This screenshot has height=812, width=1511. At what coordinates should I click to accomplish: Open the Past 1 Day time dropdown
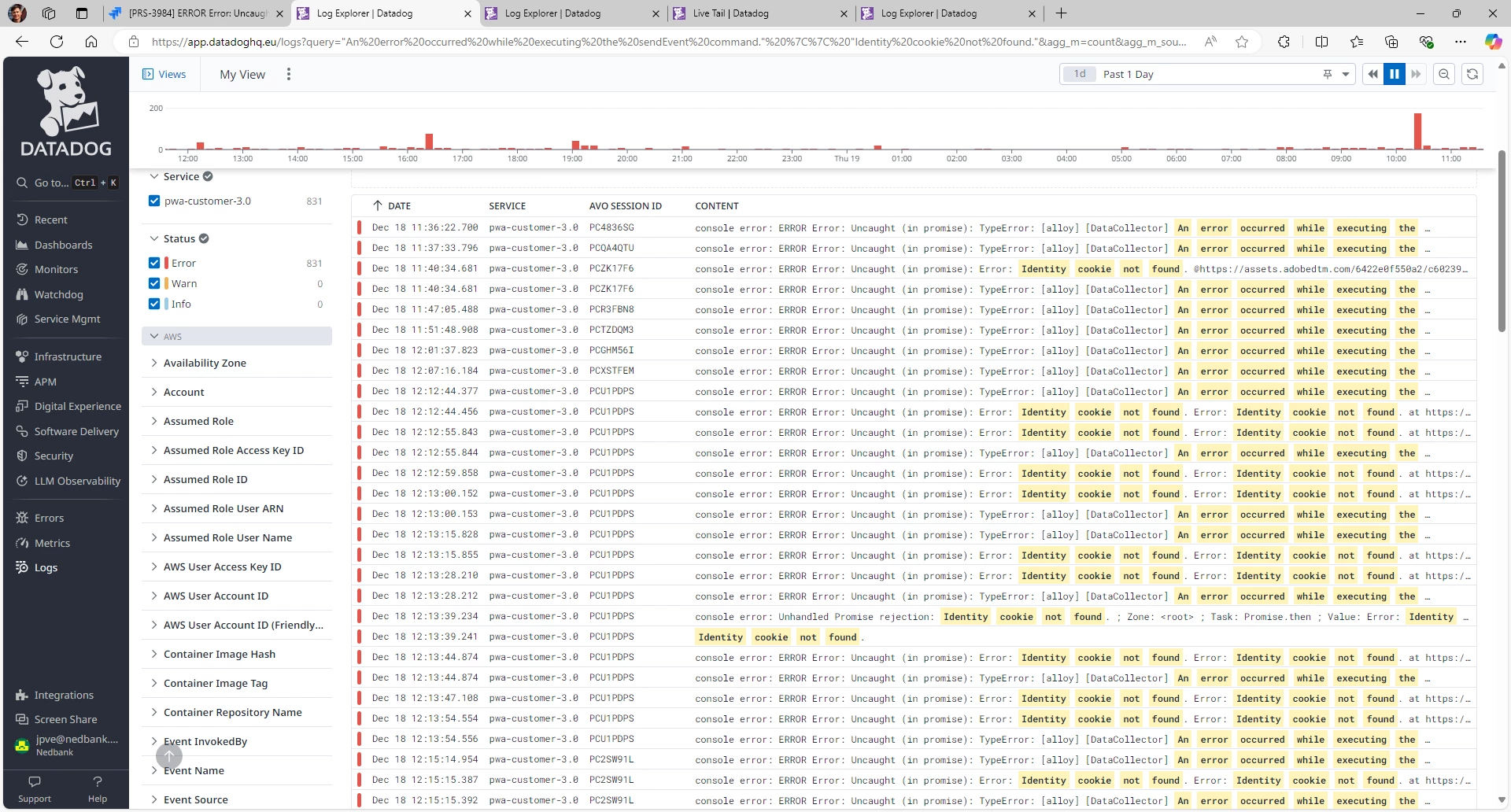(x=1207, y=74)
